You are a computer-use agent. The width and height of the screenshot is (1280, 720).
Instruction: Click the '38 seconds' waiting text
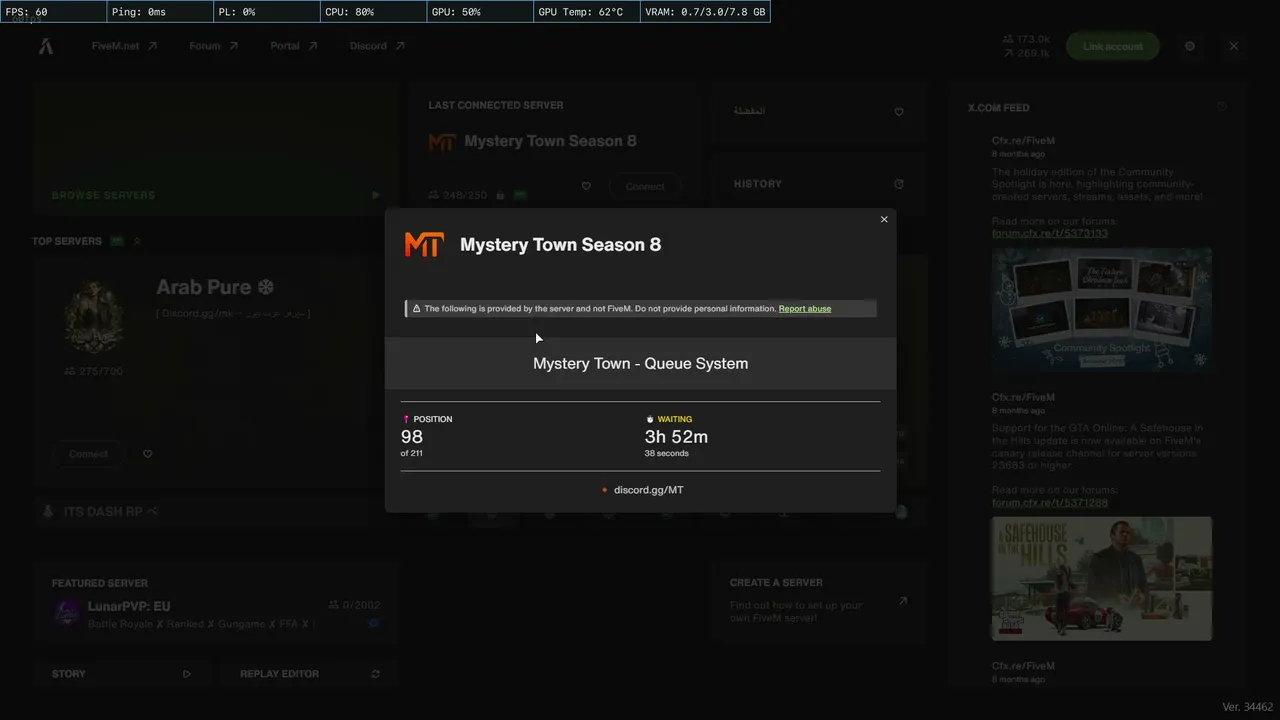(x=667, y=454)
